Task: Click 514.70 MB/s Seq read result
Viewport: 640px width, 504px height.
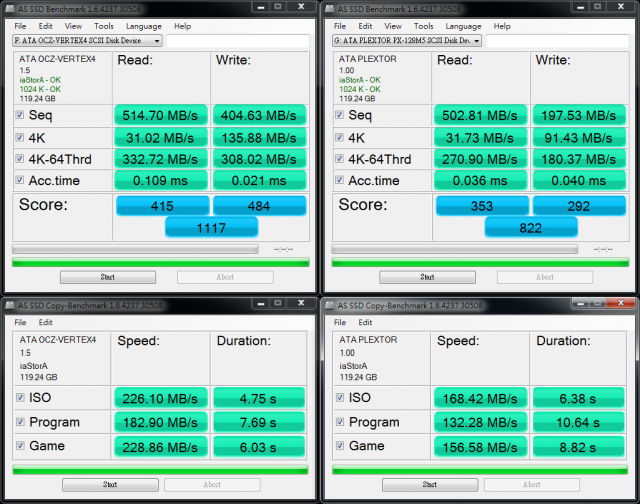Action: coord(160,115)
